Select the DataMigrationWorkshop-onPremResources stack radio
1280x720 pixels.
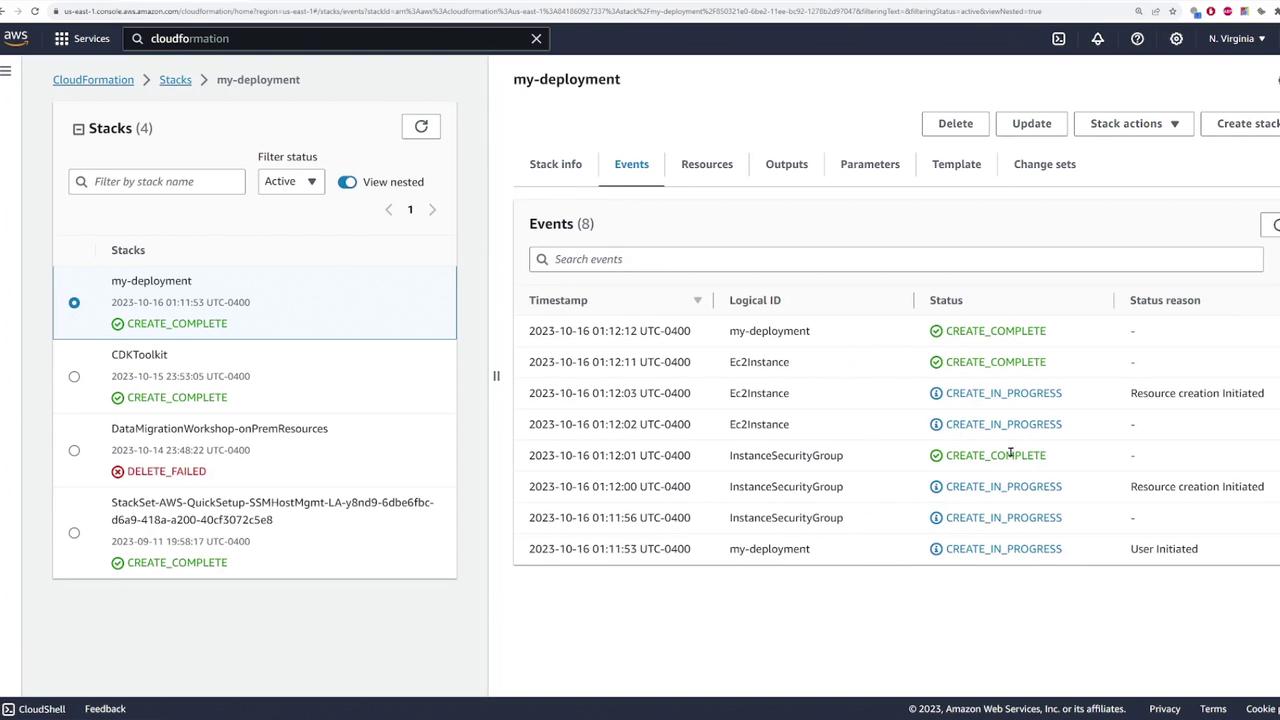[x=74, y=450]
